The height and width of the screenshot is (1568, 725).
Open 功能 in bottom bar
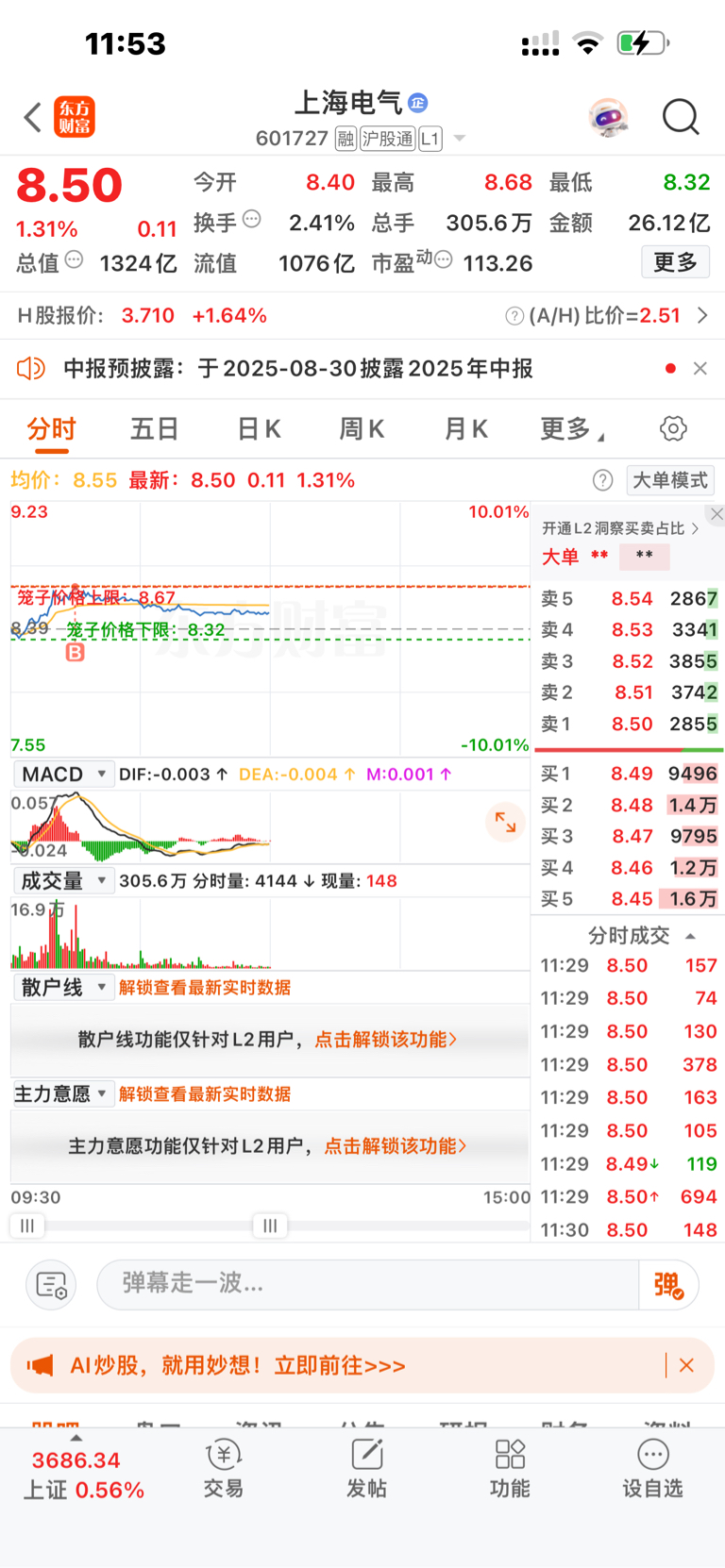click(x=510, y=1469)
